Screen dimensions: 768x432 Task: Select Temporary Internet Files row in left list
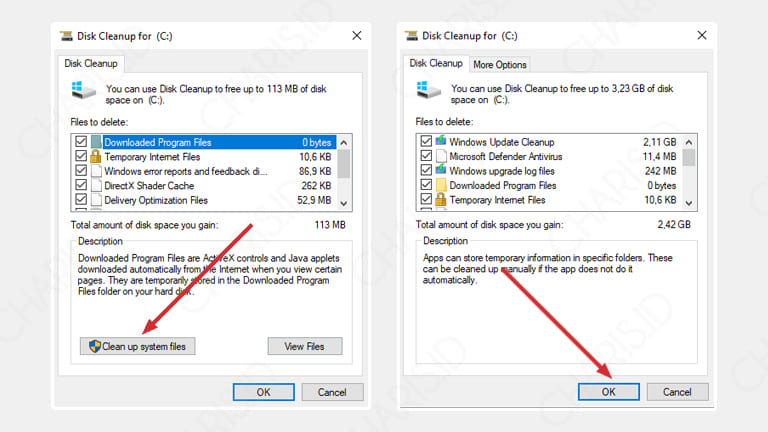[x=204, y=157]
